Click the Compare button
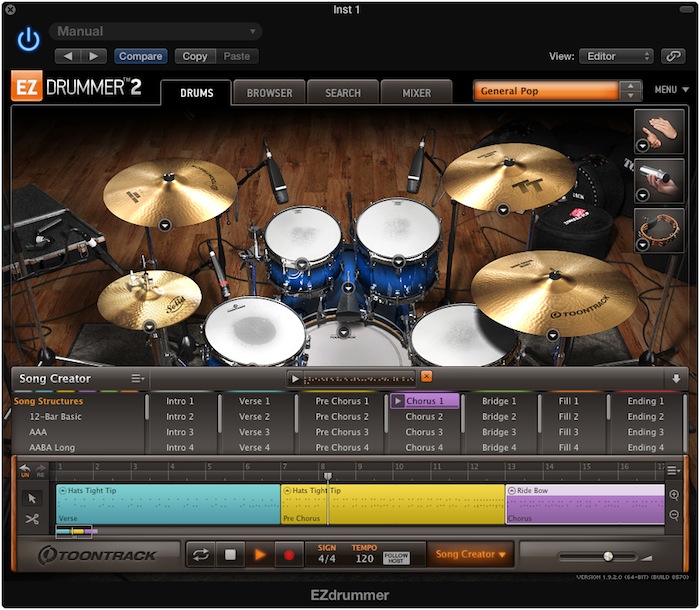The height and width of the screenshot is (610, 700). point(141,56)
